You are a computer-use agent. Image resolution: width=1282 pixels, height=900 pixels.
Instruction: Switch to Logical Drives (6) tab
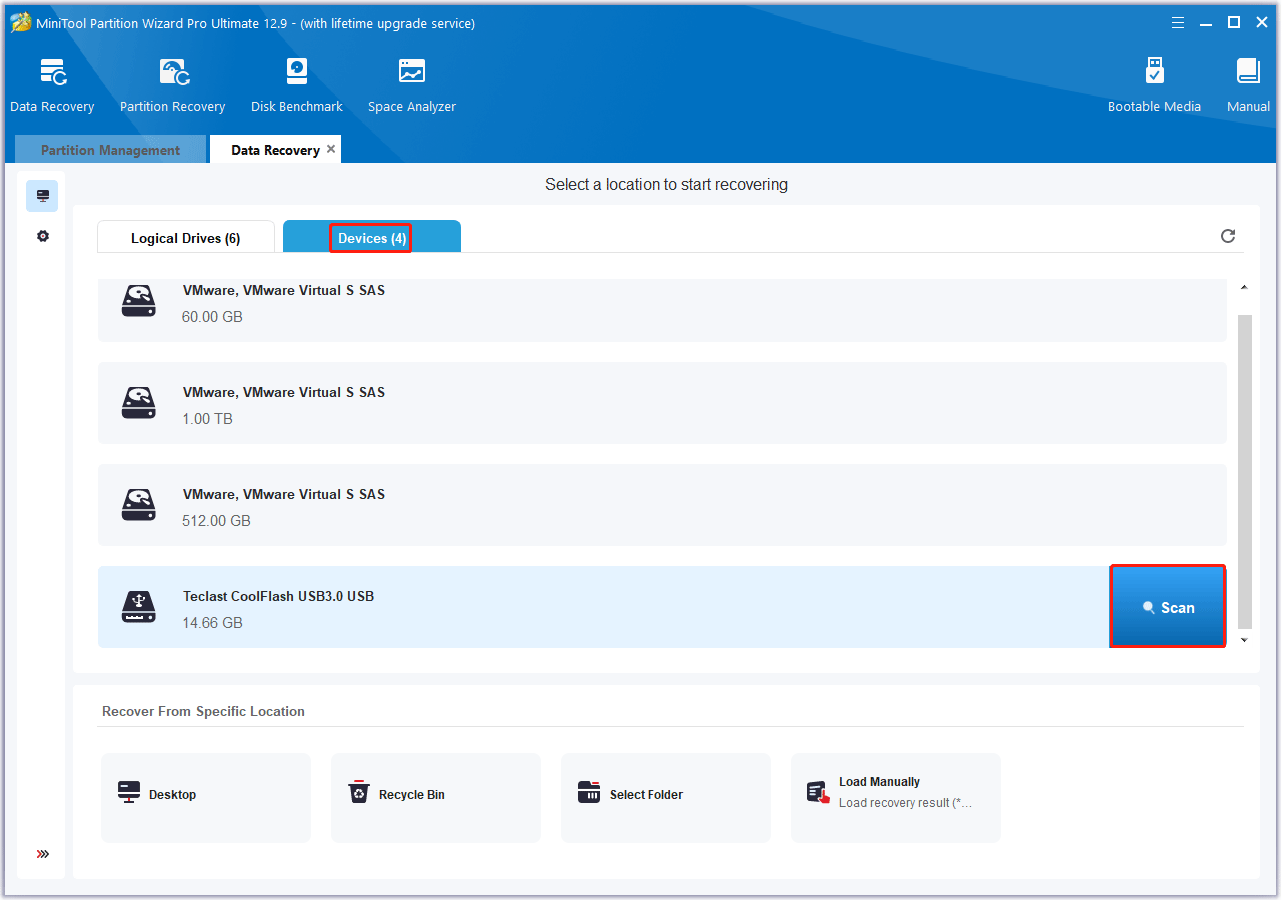(x=185, y=238)
